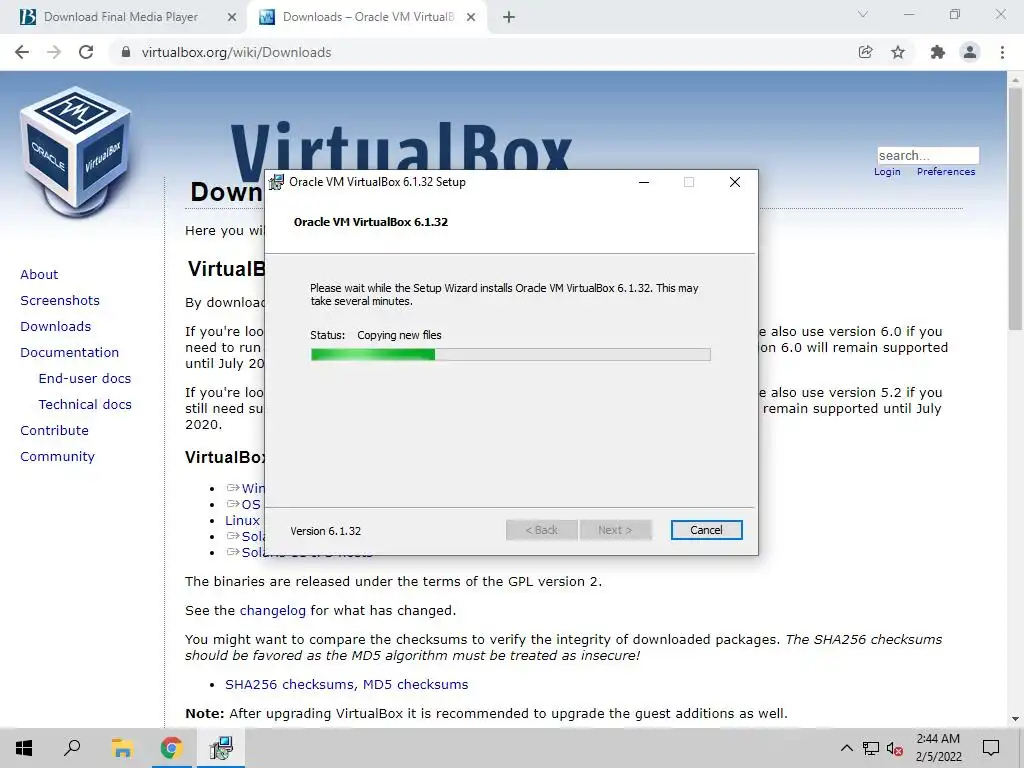Open the network status tray icon

[x=871, y=748]
